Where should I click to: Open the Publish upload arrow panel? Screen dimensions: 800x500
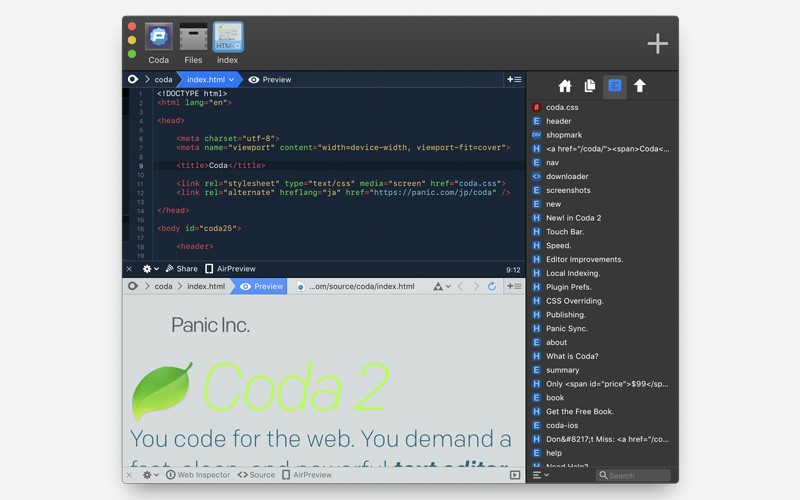(x=640, y=86)
